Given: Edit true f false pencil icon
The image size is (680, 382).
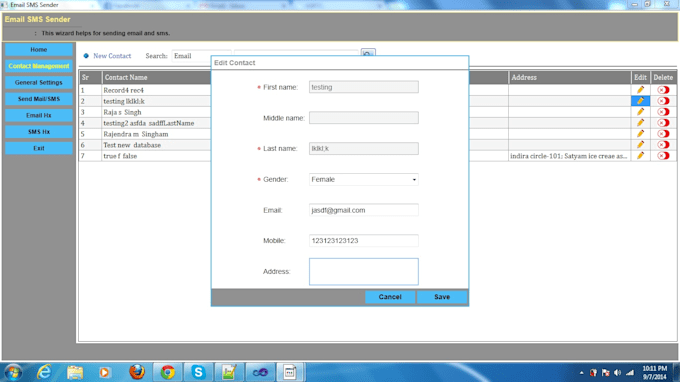Looking at the screenshot, I should click(x=640, y=156).
